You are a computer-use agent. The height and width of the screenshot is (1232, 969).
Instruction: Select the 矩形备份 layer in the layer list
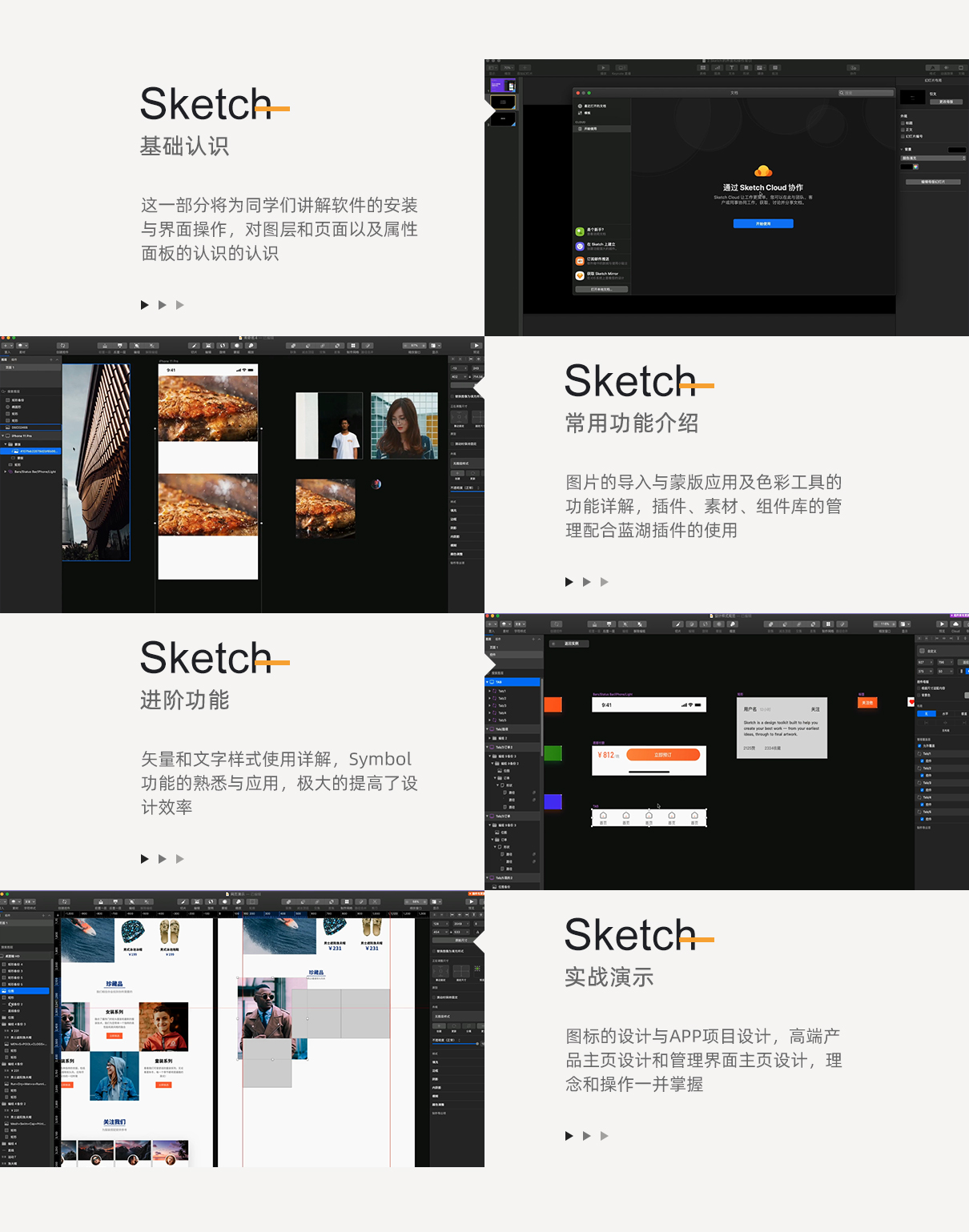click(30, 399)
